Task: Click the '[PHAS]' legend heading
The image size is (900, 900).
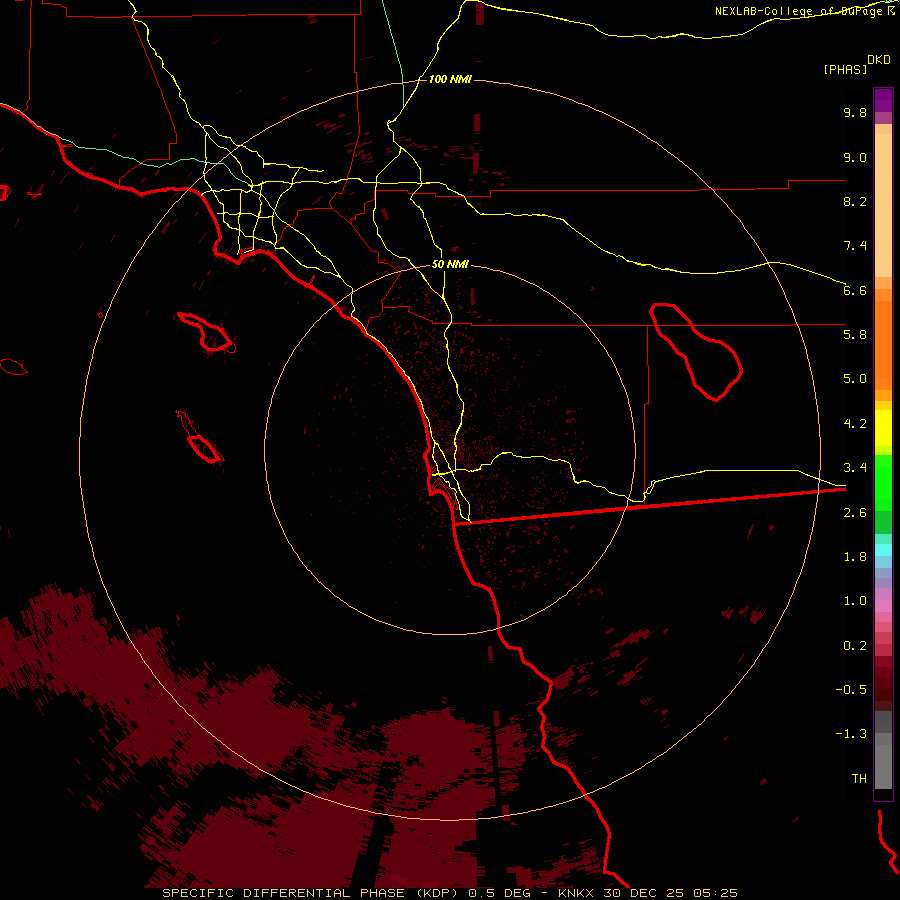Action: [845, 70]
